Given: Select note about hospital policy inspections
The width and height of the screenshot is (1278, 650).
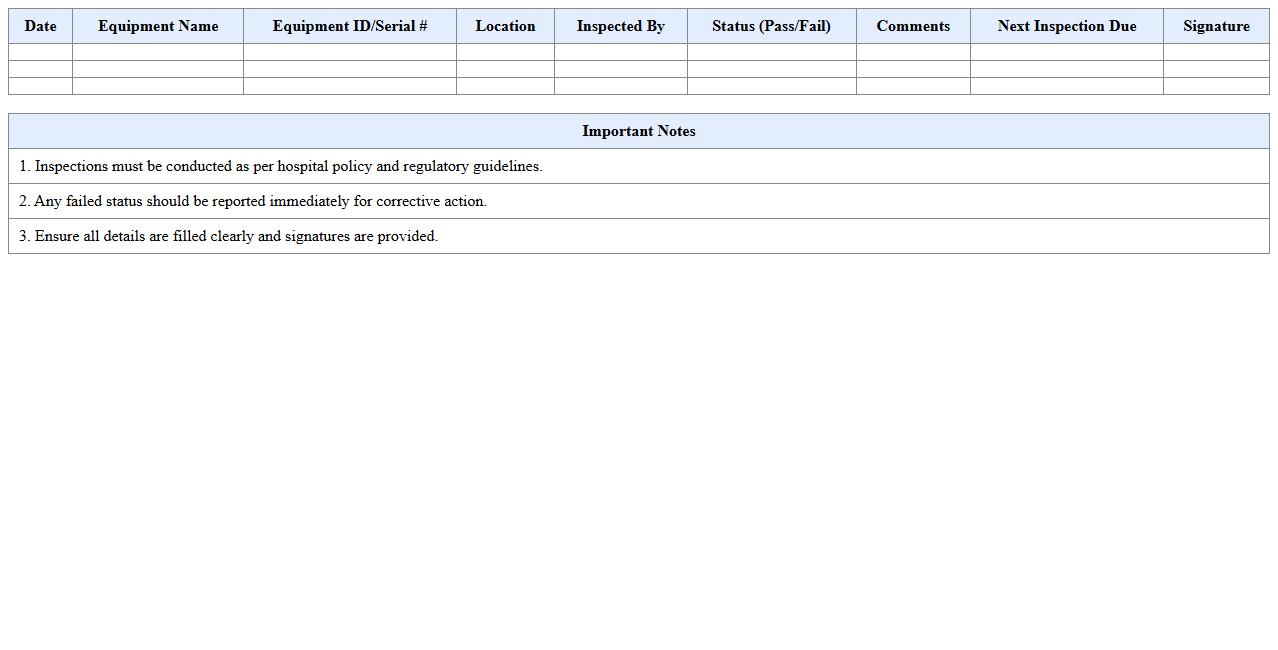Looking at the screenshot, I should [281, 166].
